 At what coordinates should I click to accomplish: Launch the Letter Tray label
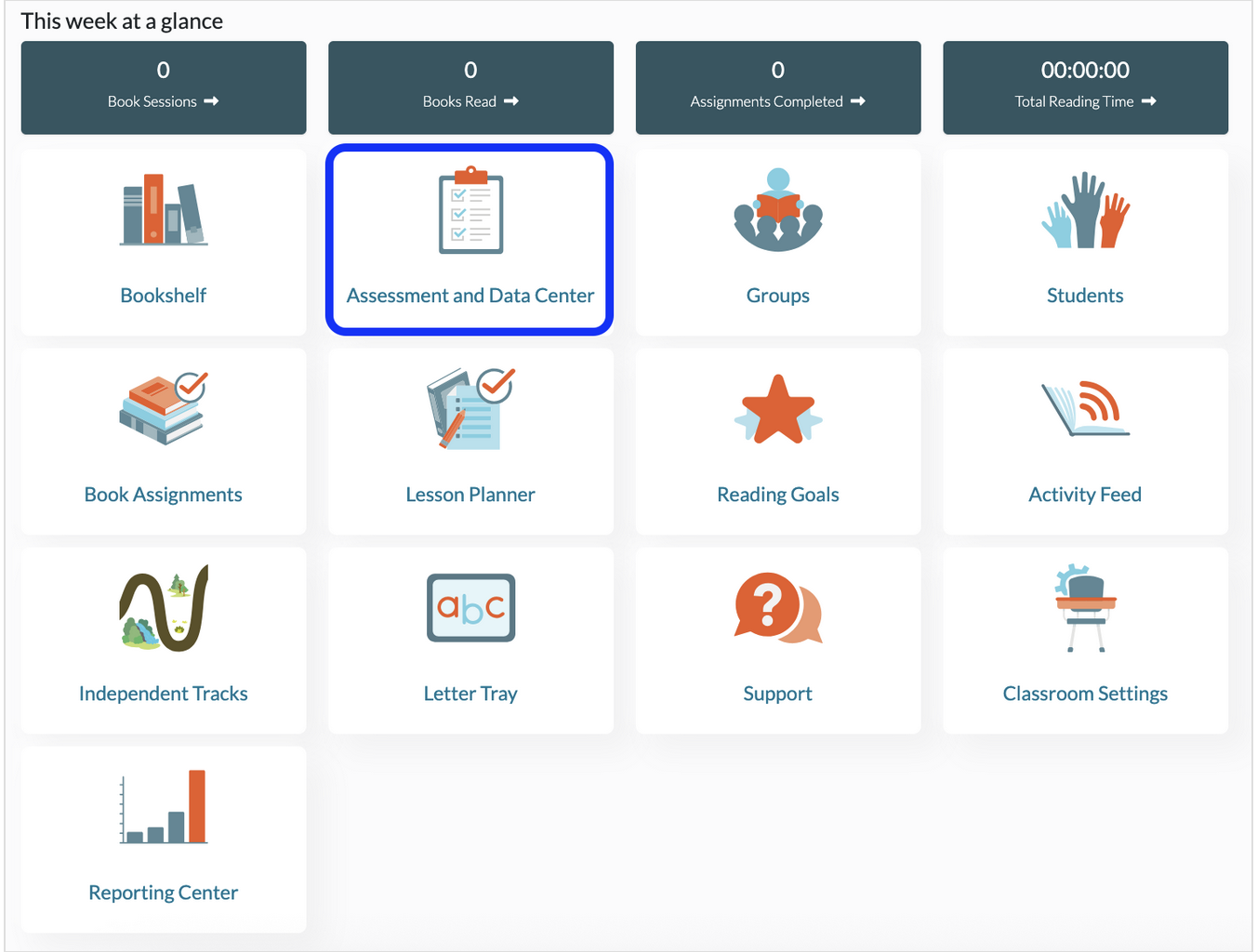coord(470,694)
